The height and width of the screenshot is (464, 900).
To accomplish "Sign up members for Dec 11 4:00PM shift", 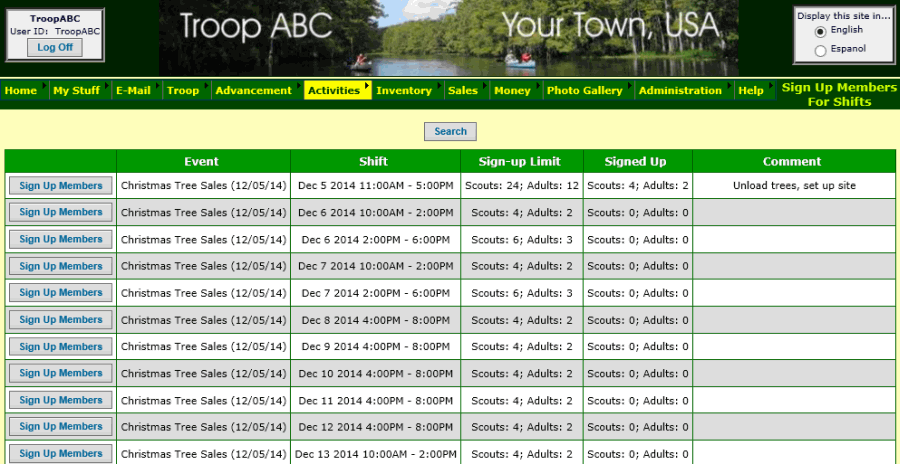I will click(61, 400).
